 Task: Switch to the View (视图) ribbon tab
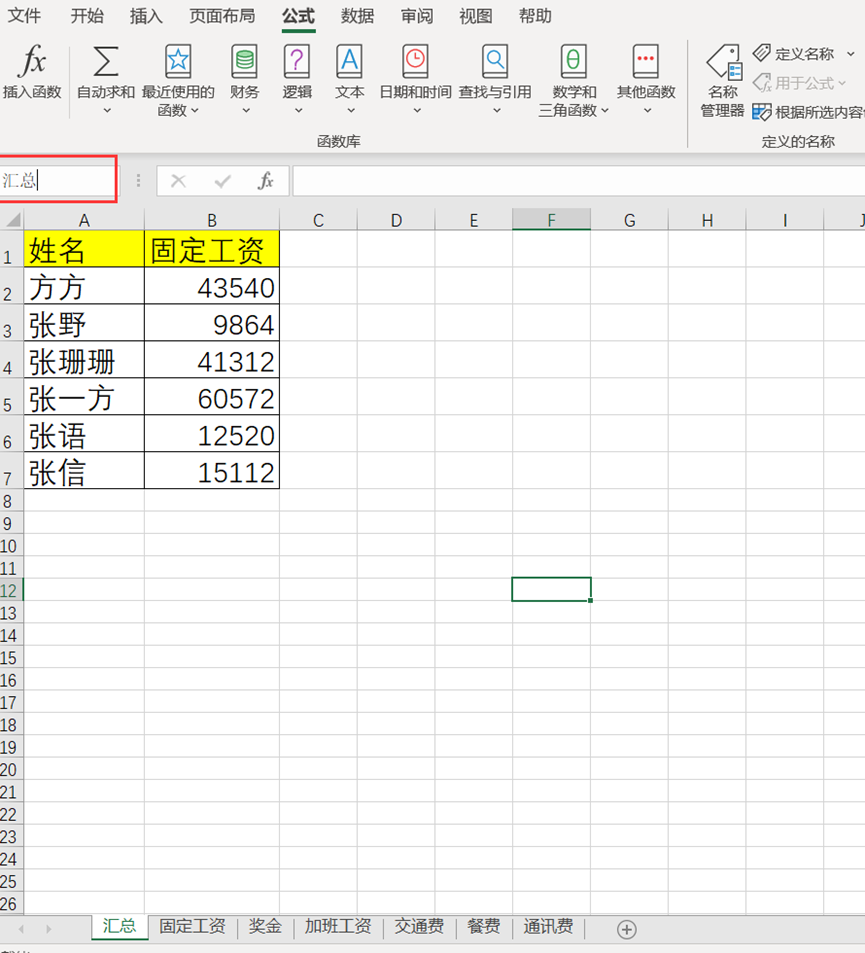475,16
